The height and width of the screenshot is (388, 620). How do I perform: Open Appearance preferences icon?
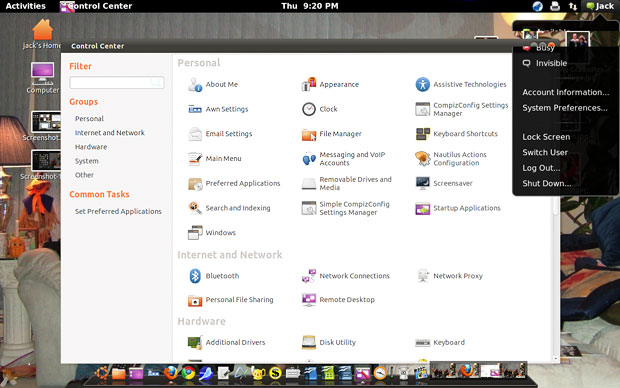pyautogui.click(x=309, y=84)
